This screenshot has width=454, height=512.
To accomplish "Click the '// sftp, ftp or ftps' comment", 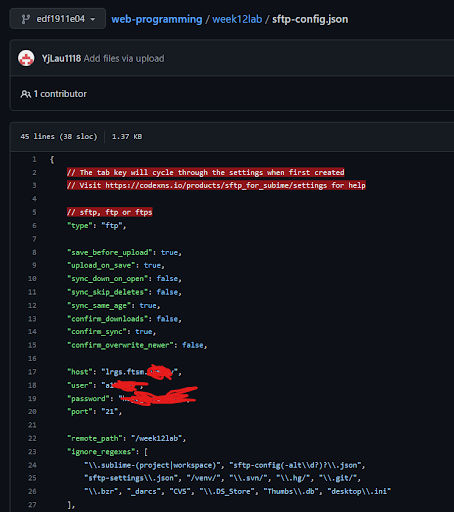I will pyautogui.click(x=109, y=212).
